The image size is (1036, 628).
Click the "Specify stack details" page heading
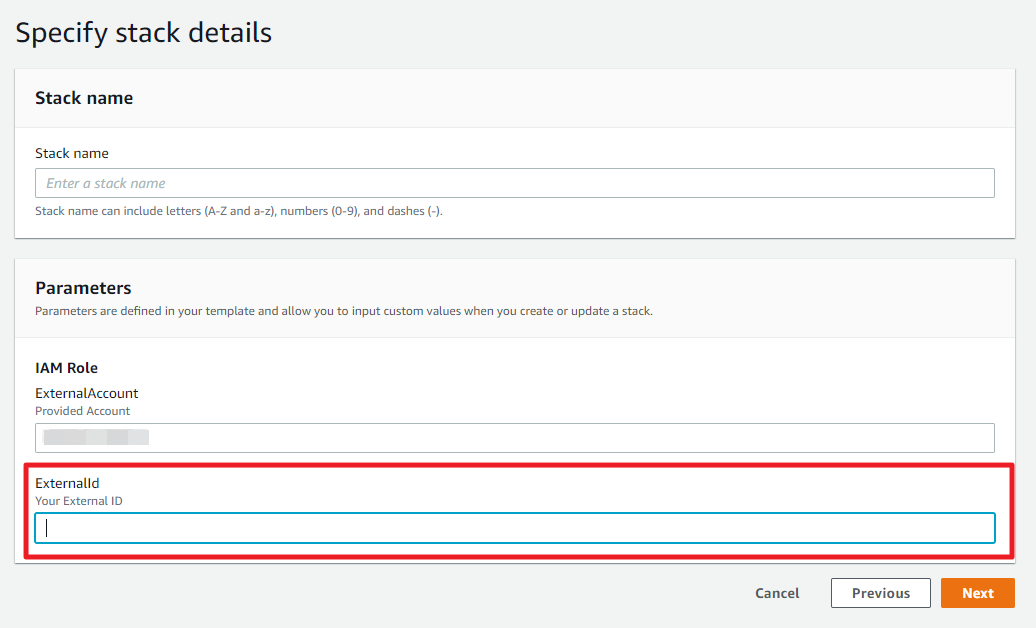coord(143,32)
